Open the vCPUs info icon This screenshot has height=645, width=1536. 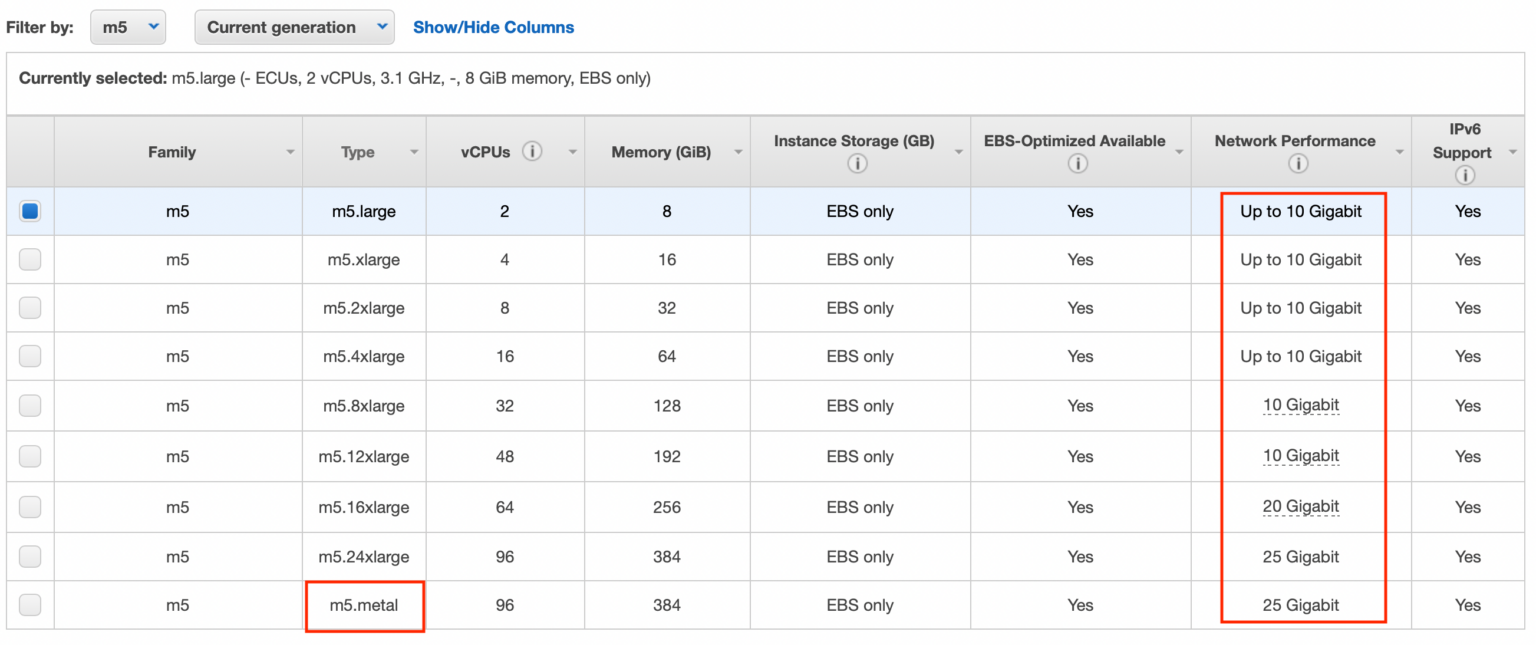(533, 152)
